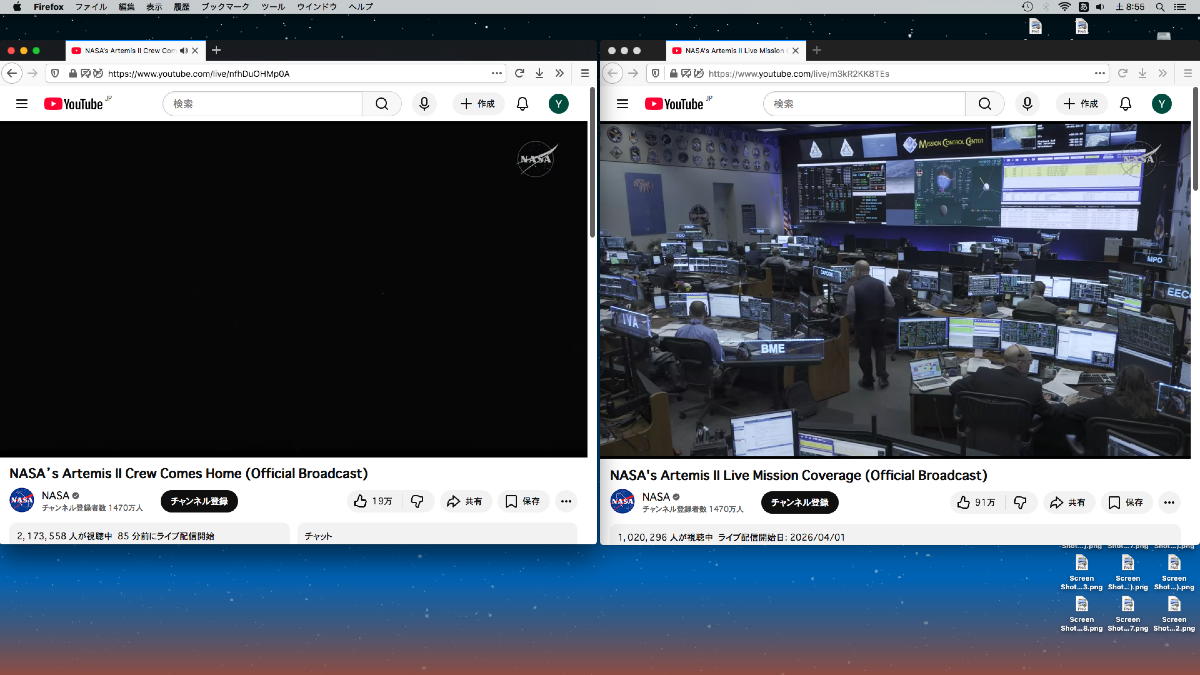Open NASA channel avatar under right video
This screenshot has height=675, width=1200.
623,502
